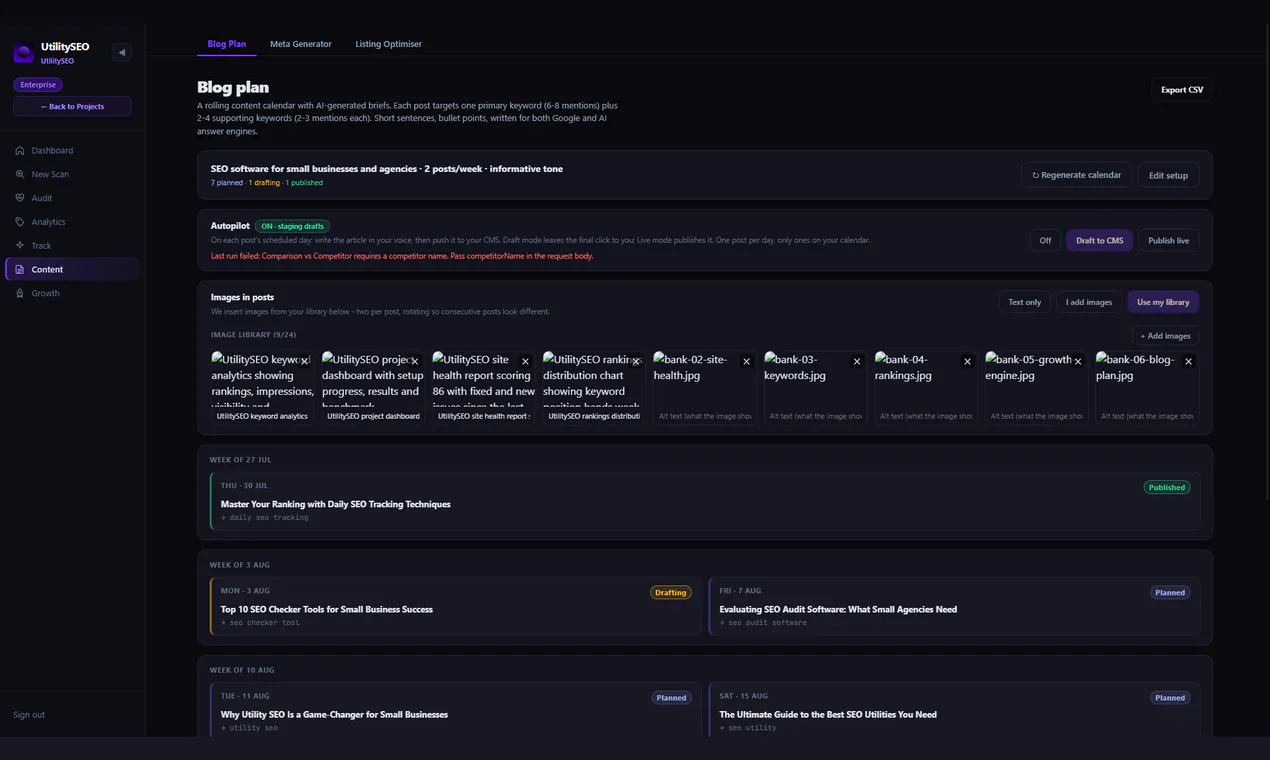Remove bank-06-blog-plan.jpg from the library
The height and width of the screenshot is (760, 1270).
(1188, 361)
